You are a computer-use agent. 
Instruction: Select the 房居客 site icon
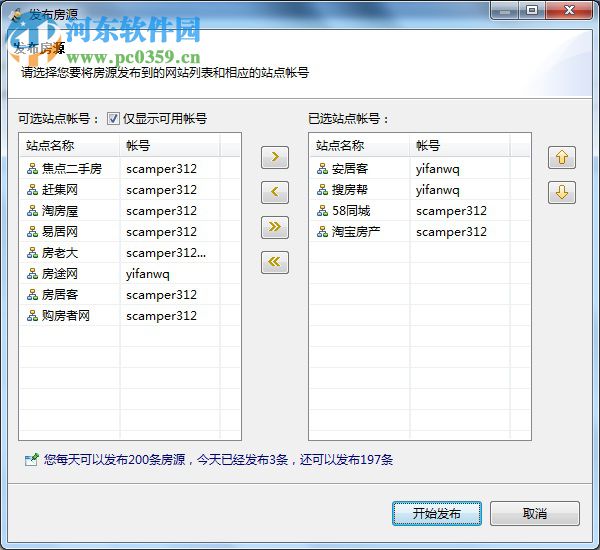point(33,295)
